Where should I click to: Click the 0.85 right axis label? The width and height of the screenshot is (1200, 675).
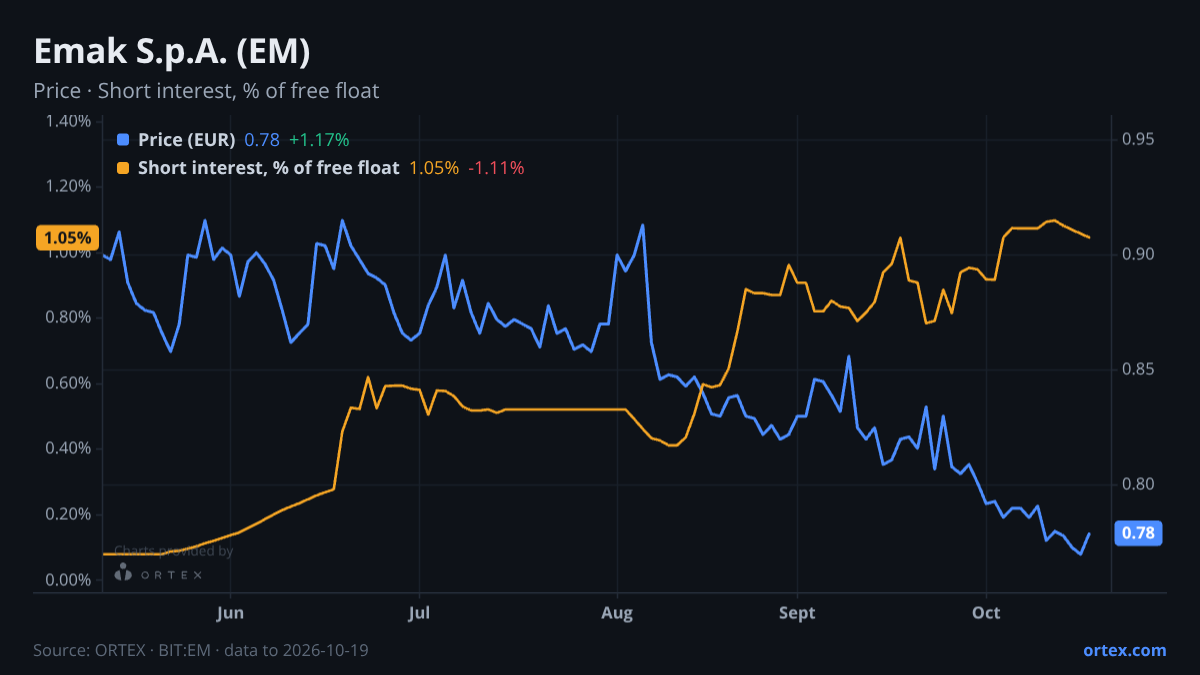[x=1138, y=369]
